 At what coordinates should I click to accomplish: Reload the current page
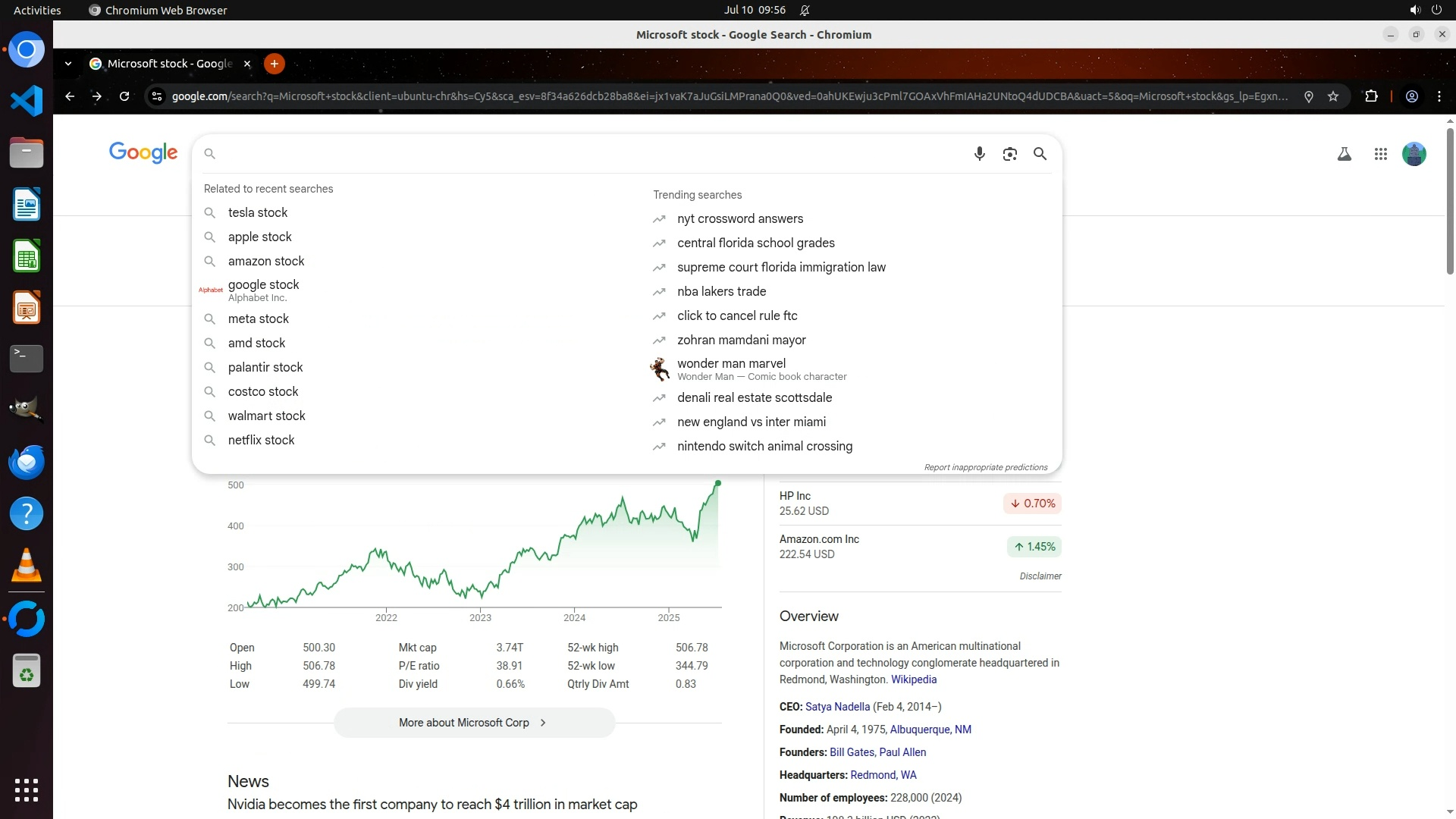click(x=124, y=96)
